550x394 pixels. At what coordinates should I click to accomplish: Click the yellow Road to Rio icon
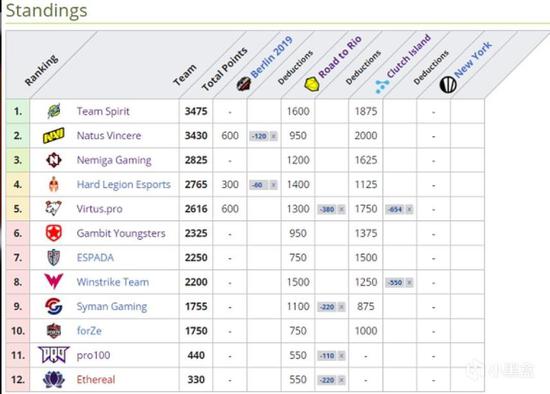click(x=311, y=84)
